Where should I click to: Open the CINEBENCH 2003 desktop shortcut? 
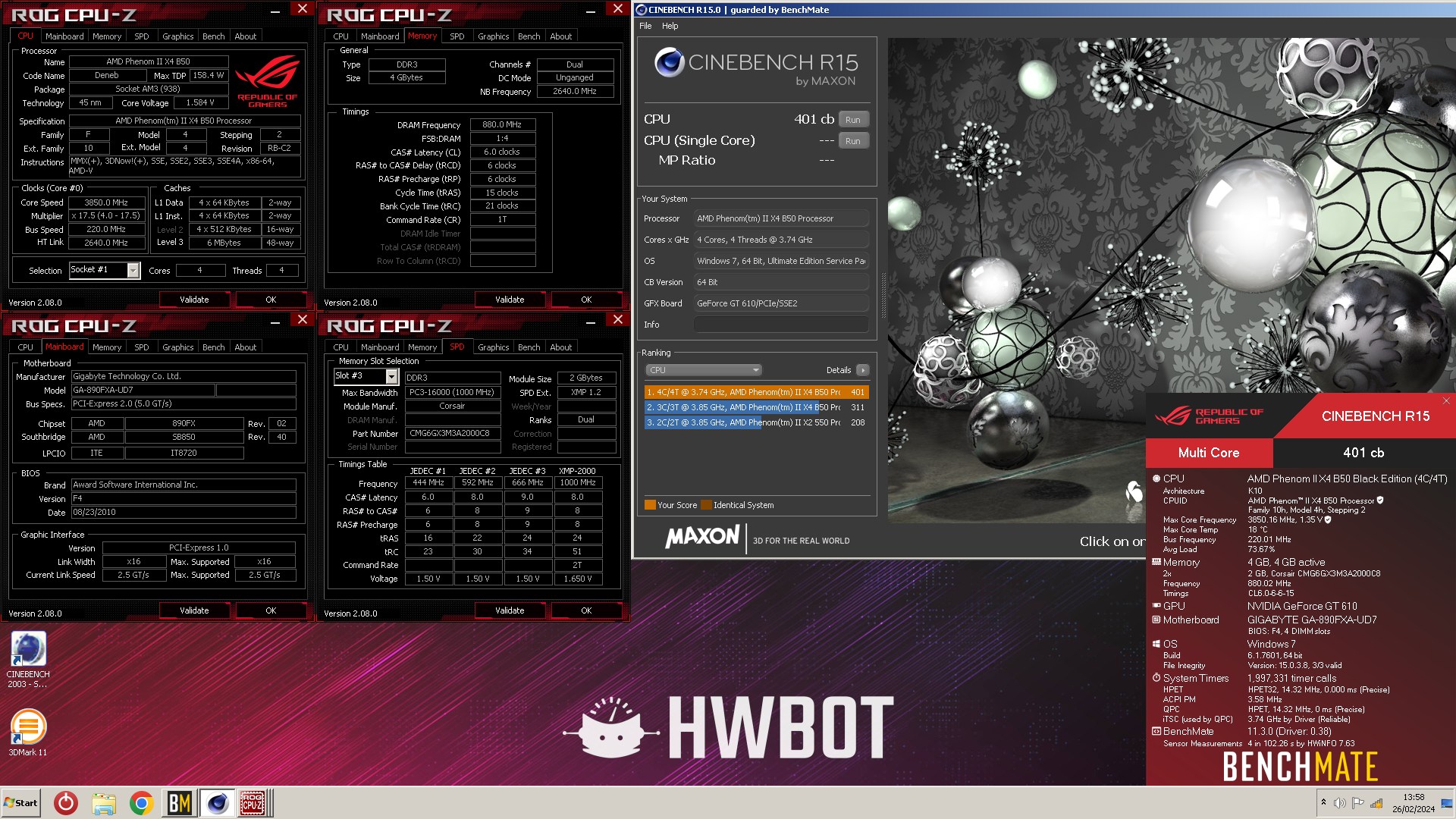point(28,659)
